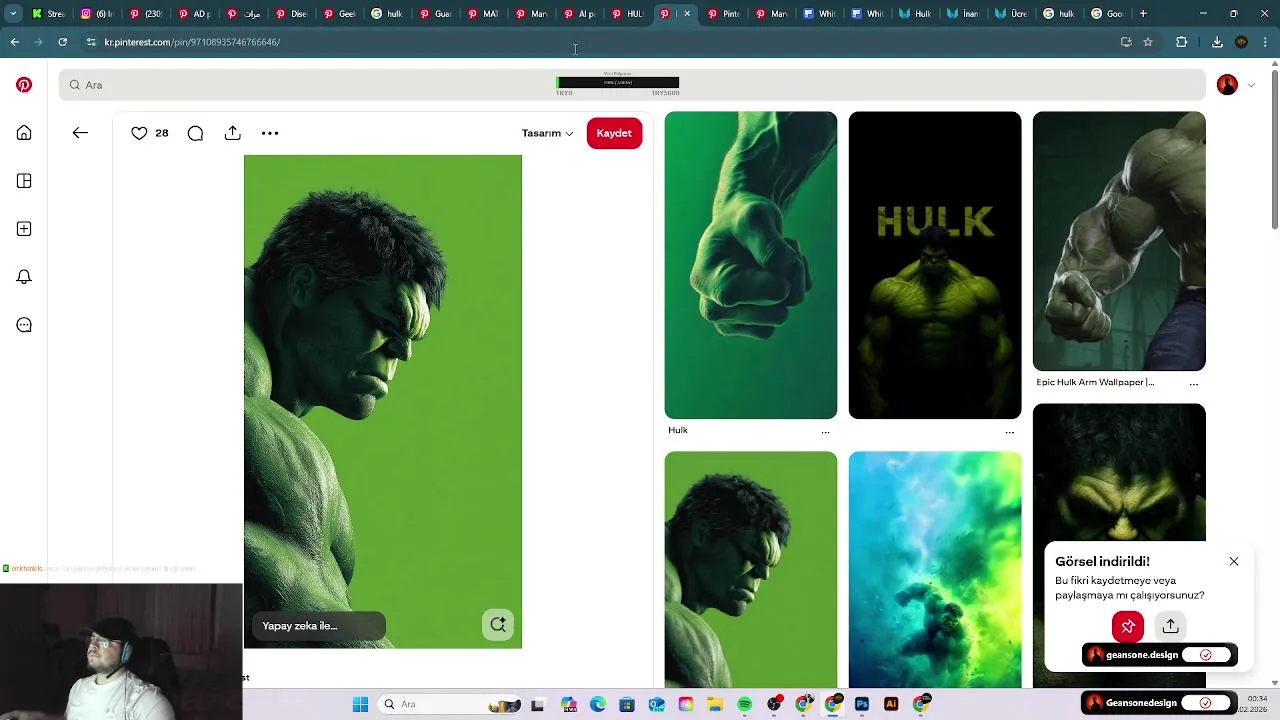The height and width of the screenshot is (720, 1280).
Task: Expand the account chevron beside the avatar
Action: [1252, 85]
